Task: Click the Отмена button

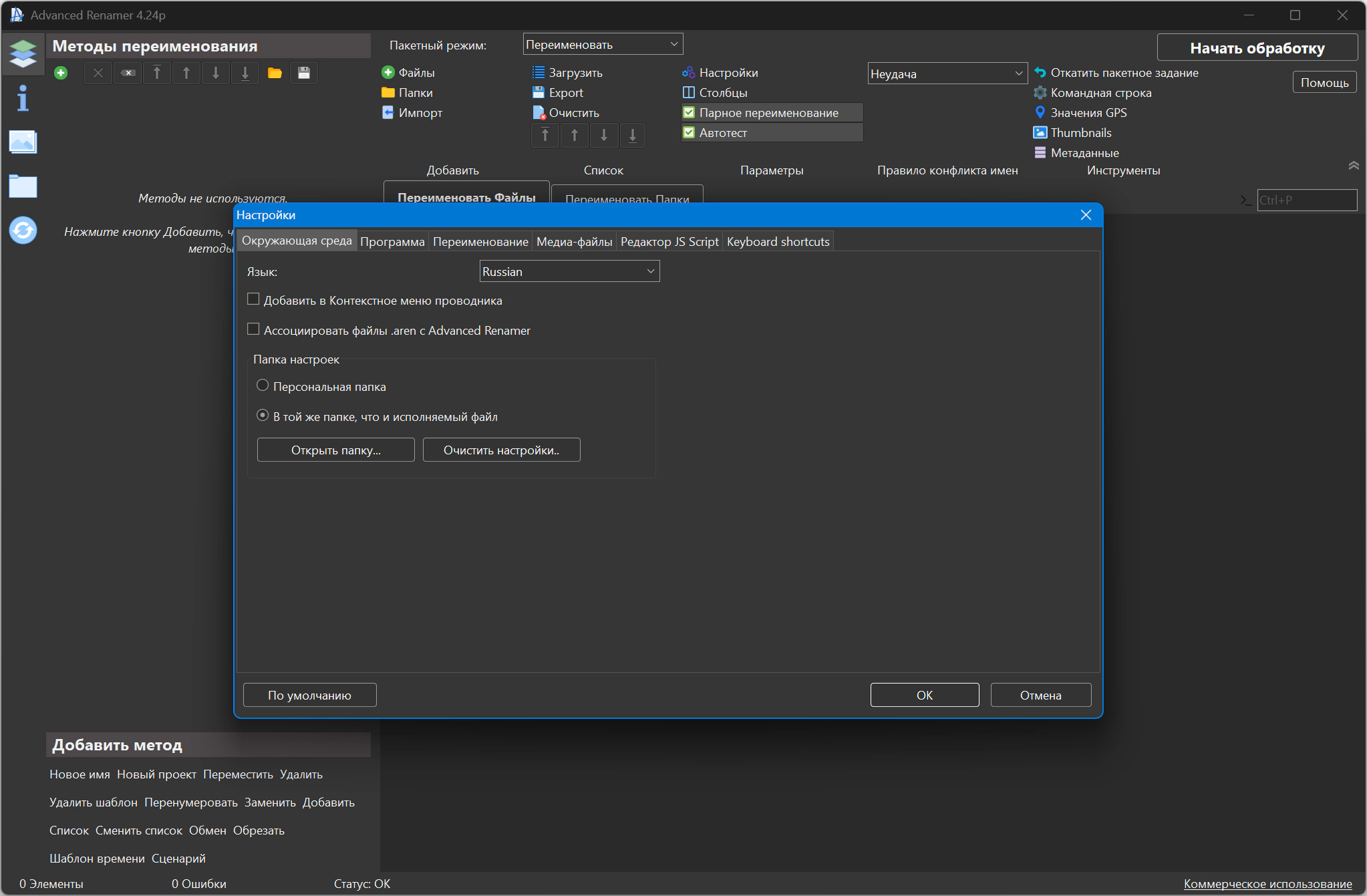Action: pos(1041,695)
